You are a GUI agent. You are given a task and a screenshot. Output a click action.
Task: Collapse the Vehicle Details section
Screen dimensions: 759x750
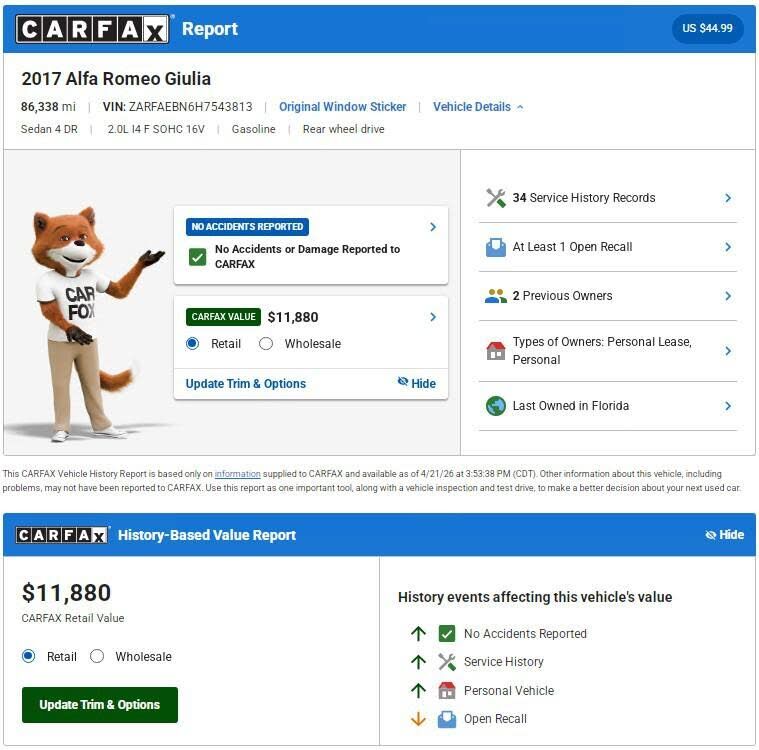pyautogui.click(x=478, y=107)
